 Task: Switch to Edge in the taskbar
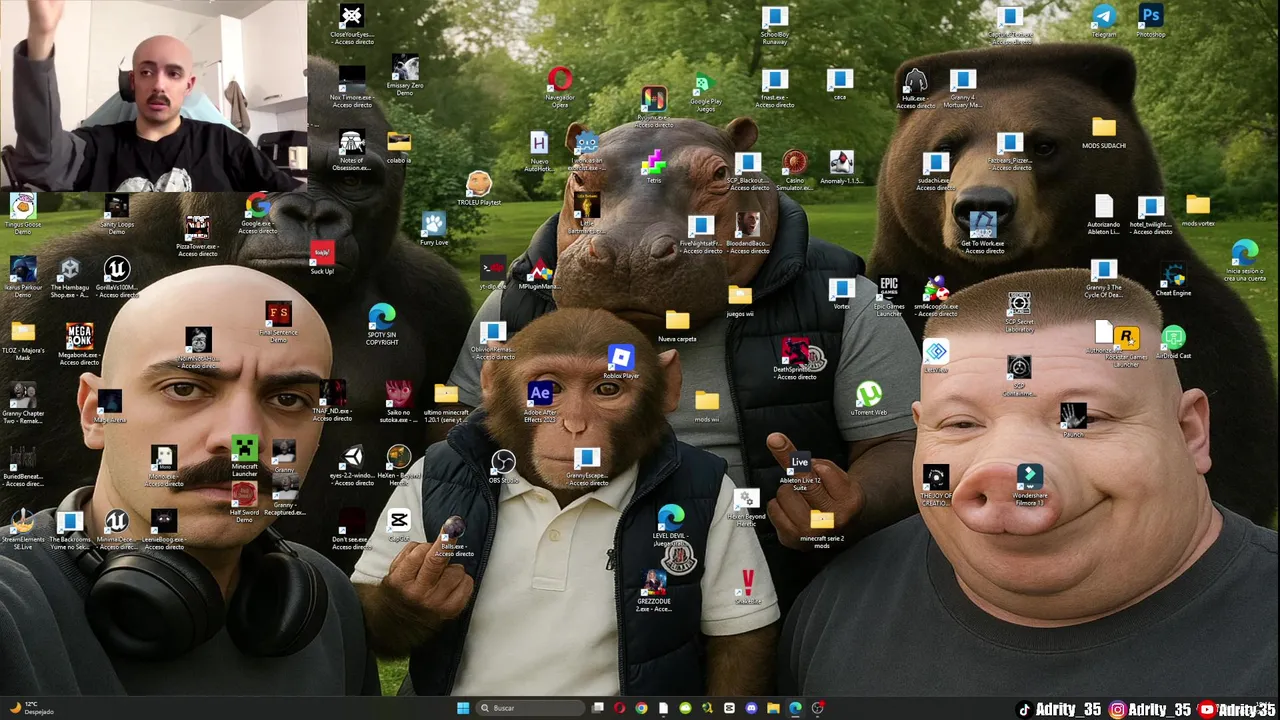(795, 708)
